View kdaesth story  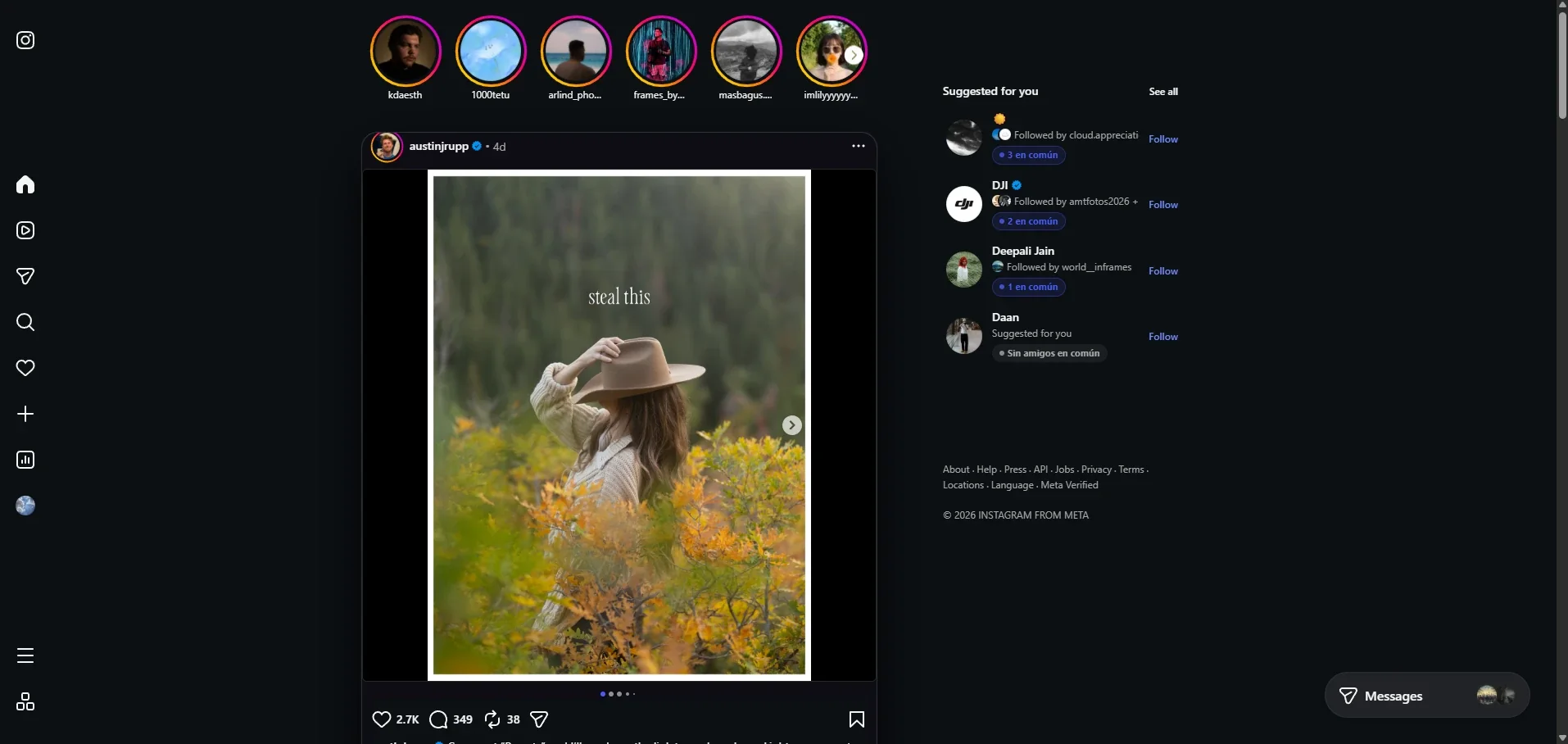(x=406, y=52)
